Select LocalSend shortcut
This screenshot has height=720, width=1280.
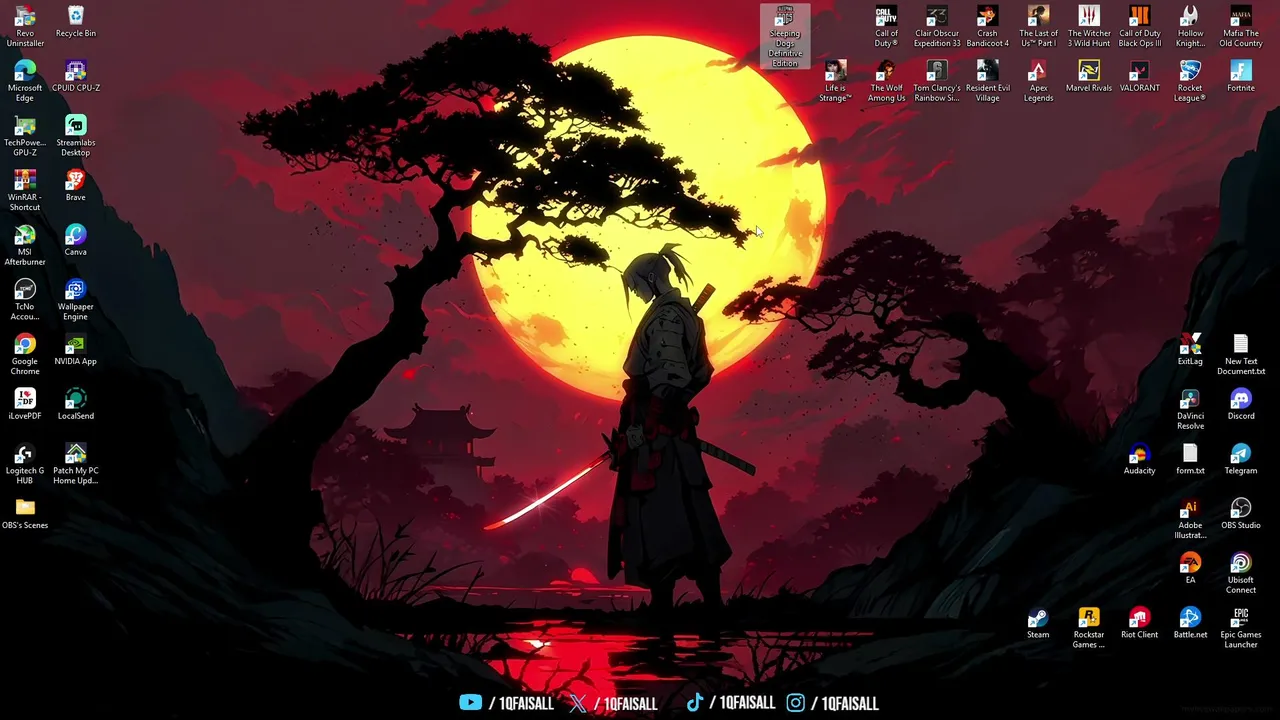click(76, 404)
